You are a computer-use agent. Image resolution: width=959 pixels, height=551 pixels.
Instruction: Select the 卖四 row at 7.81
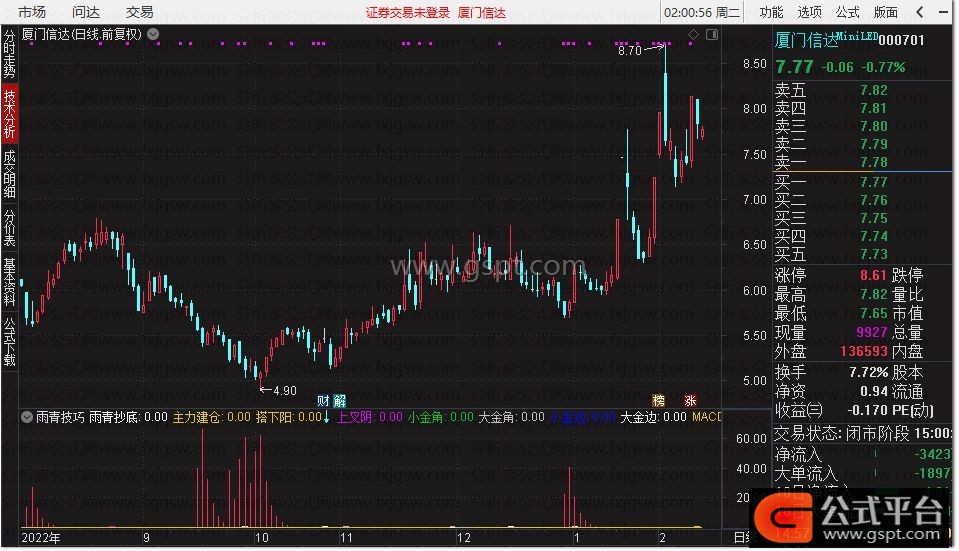point(863,109)
